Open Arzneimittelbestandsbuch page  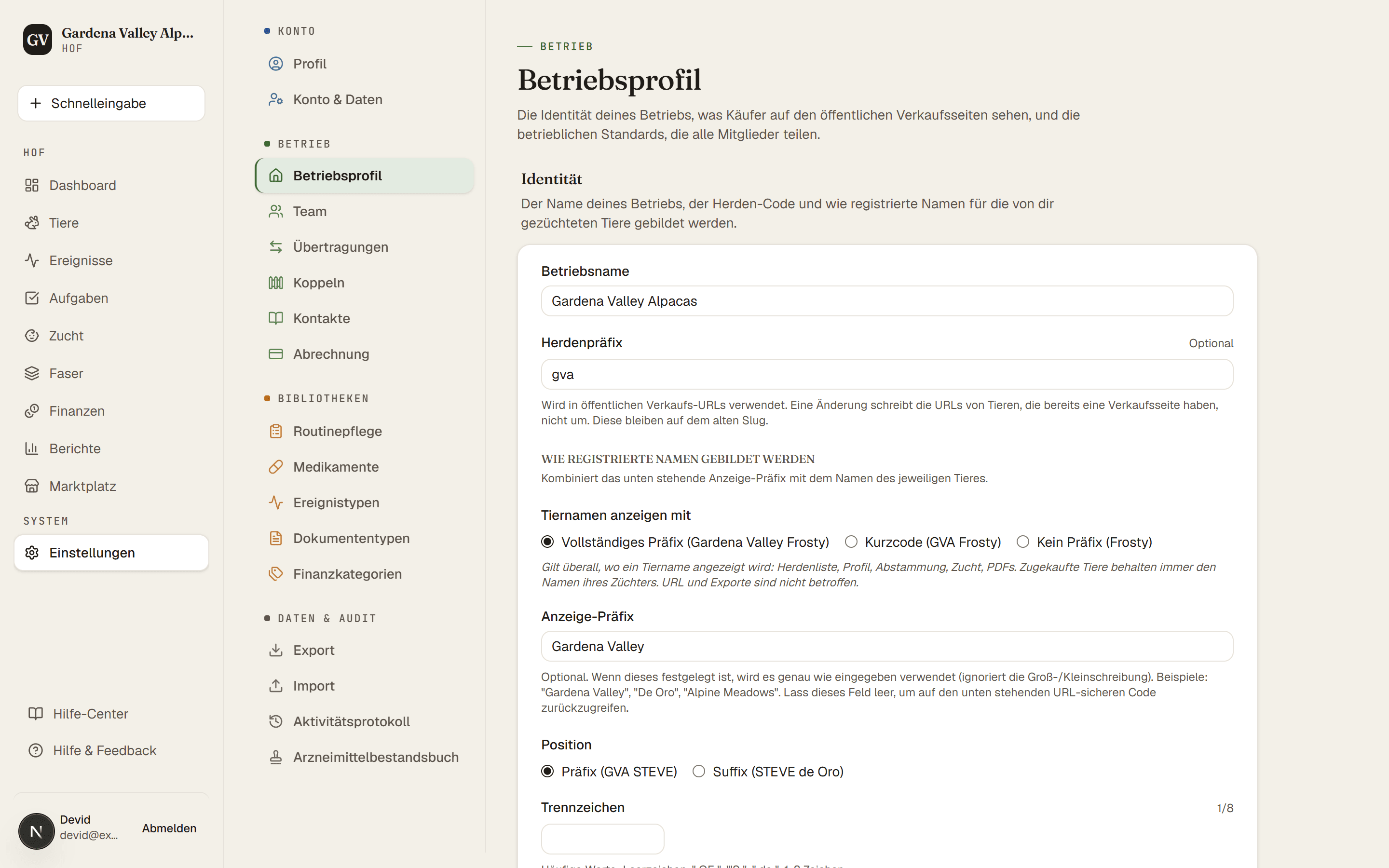click(365, 757)
